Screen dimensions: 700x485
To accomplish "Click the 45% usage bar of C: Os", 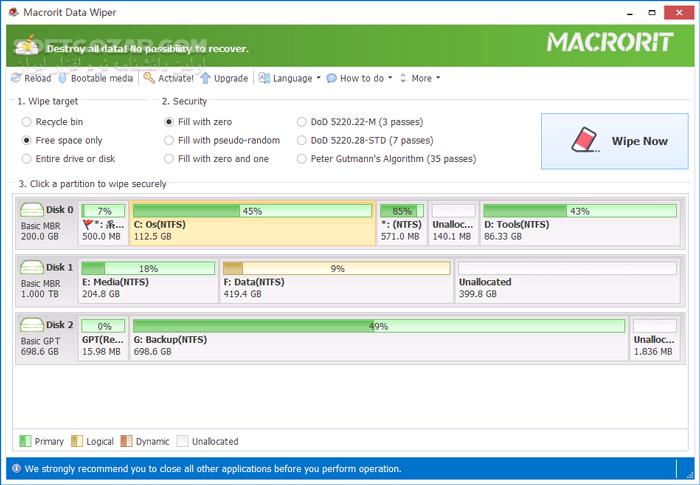I will tap(252, 211).
